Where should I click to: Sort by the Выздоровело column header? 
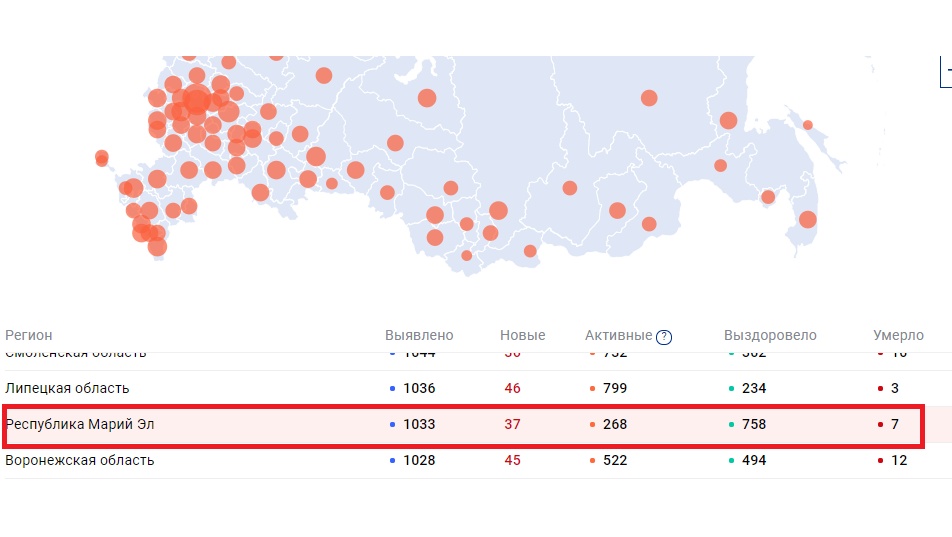point(770,336)
